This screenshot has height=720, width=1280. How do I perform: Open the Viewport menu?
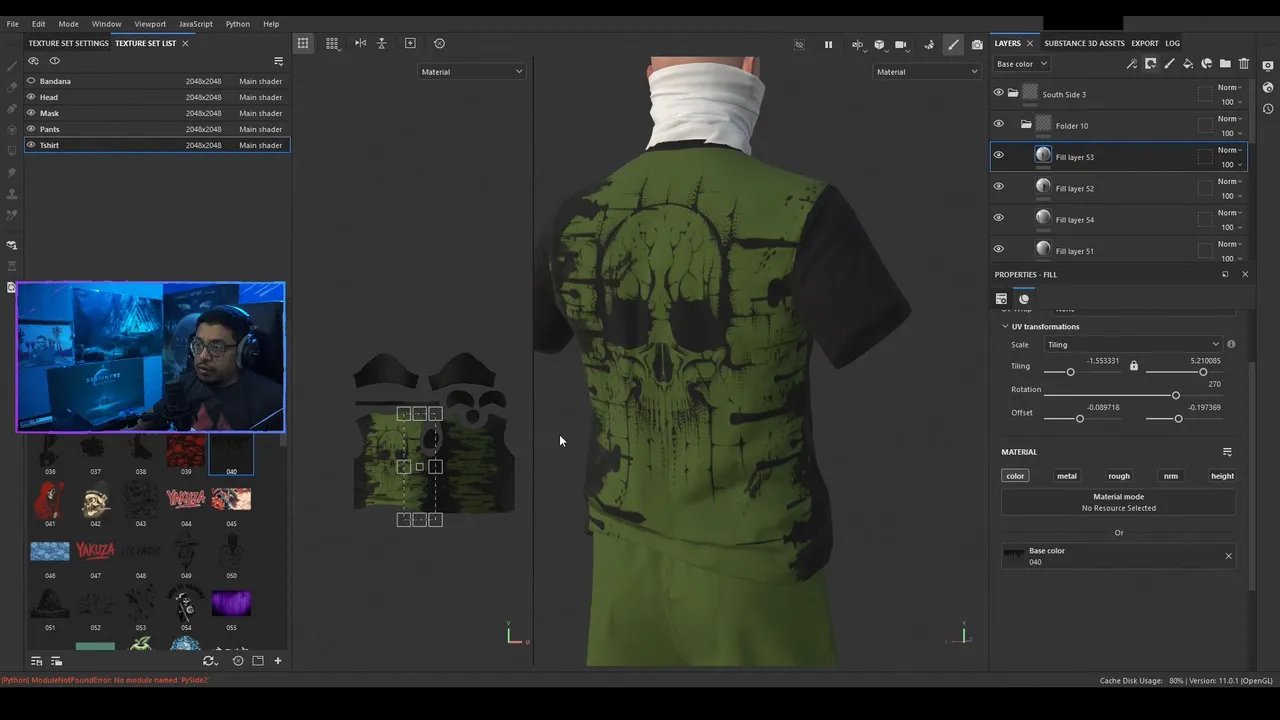click(x=150, y=24)
